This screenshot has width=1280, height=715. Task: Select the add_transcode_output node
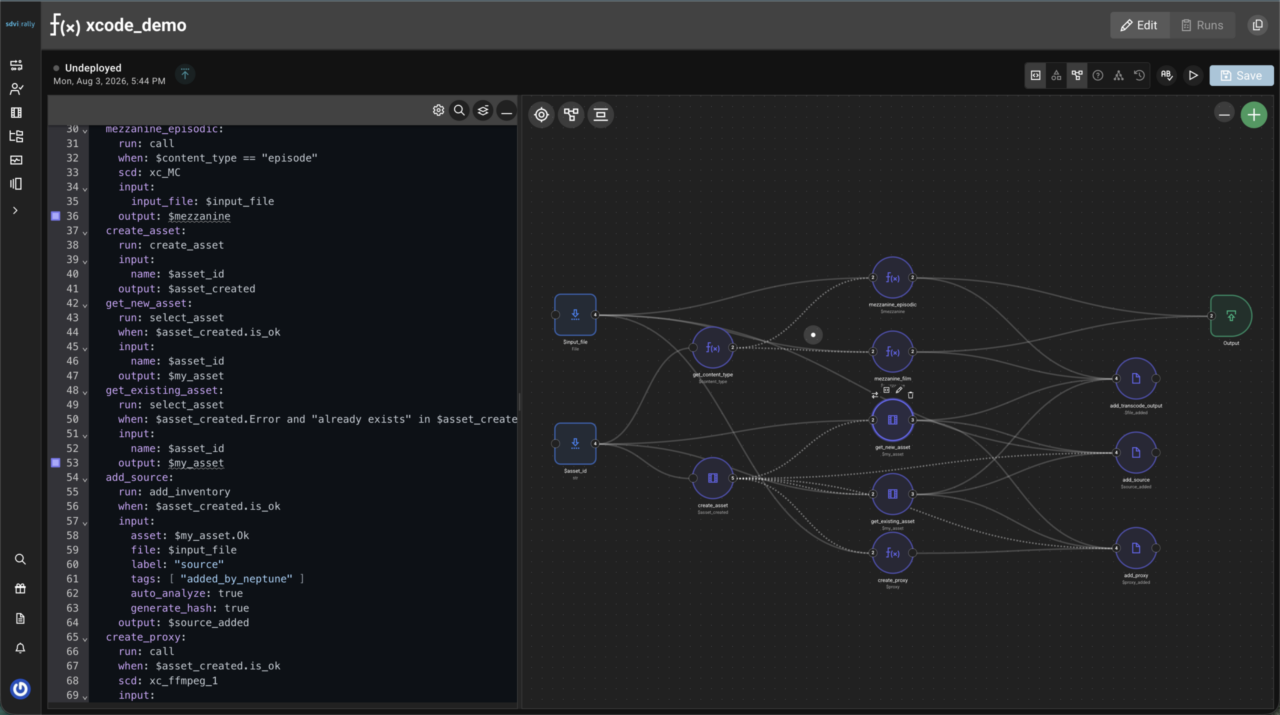[x=1136, y=379]
